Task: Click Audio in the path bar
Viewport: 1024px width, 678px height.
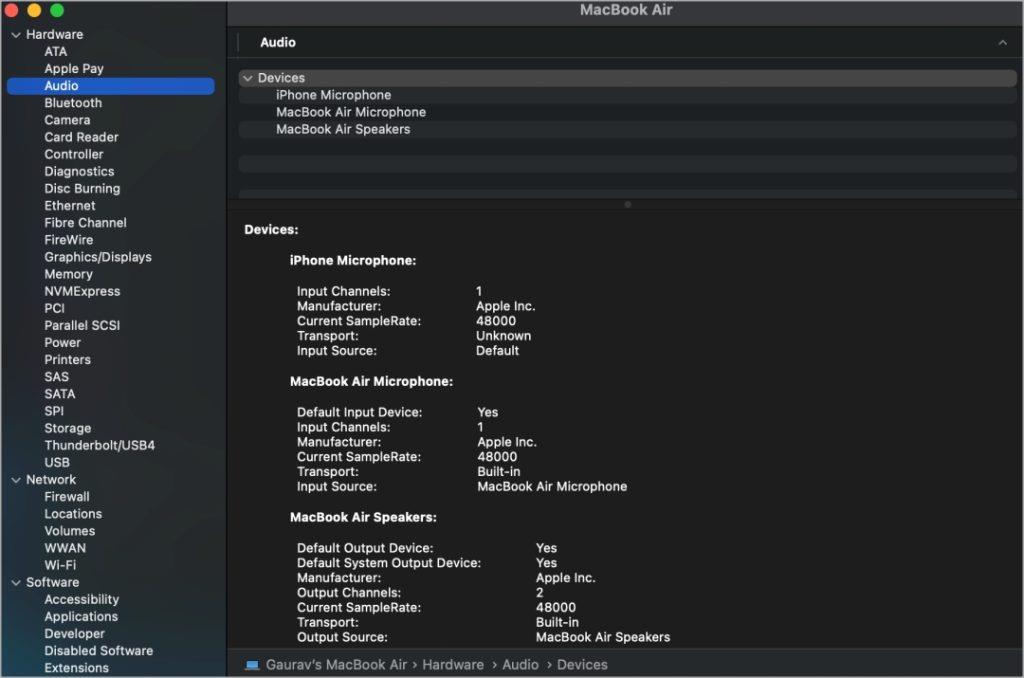Action: [x=520, y=665]
